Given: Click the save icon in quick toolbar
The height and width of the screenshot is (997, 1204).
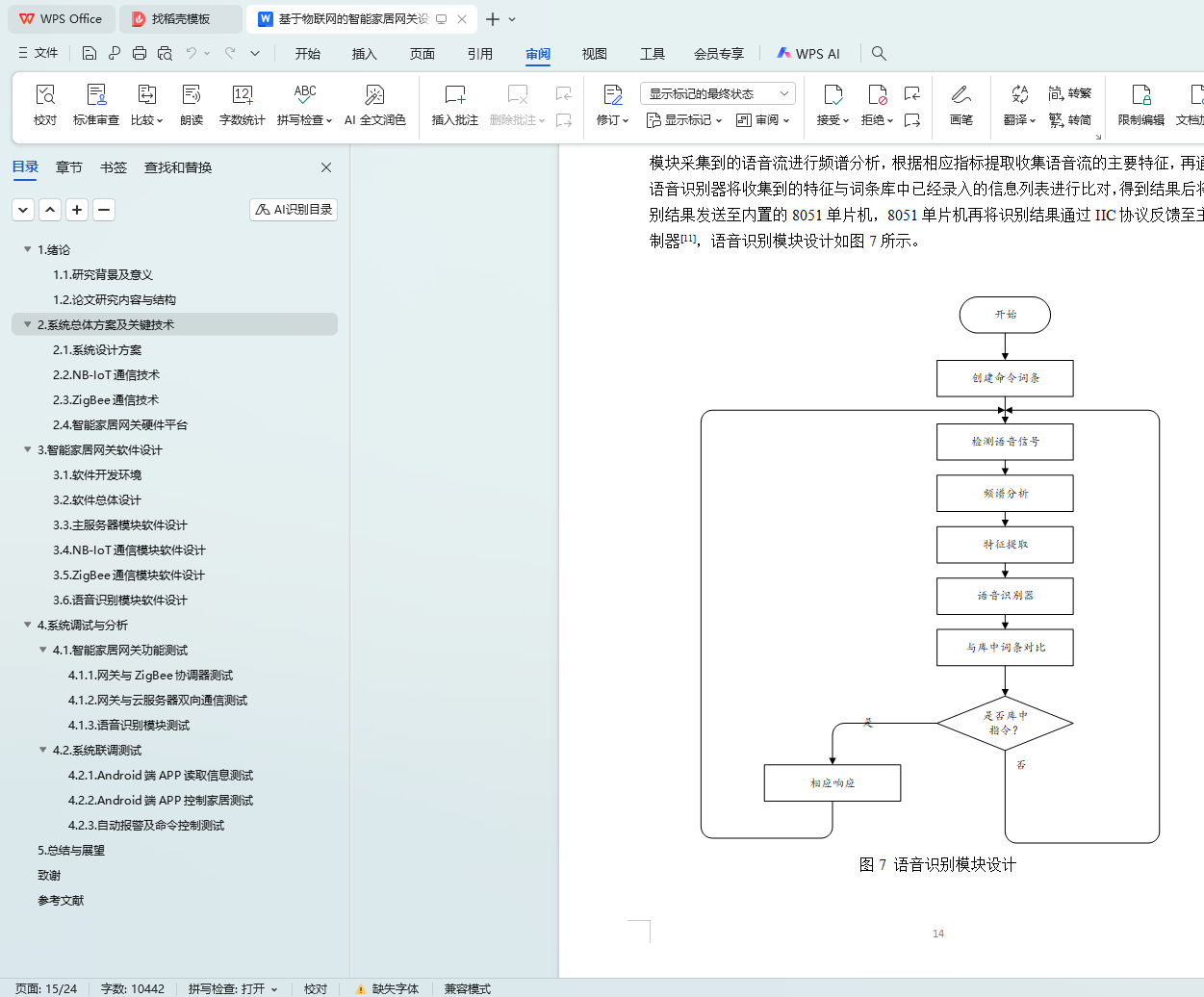Looking at the screenshot, I should click(x=90, y=53).
